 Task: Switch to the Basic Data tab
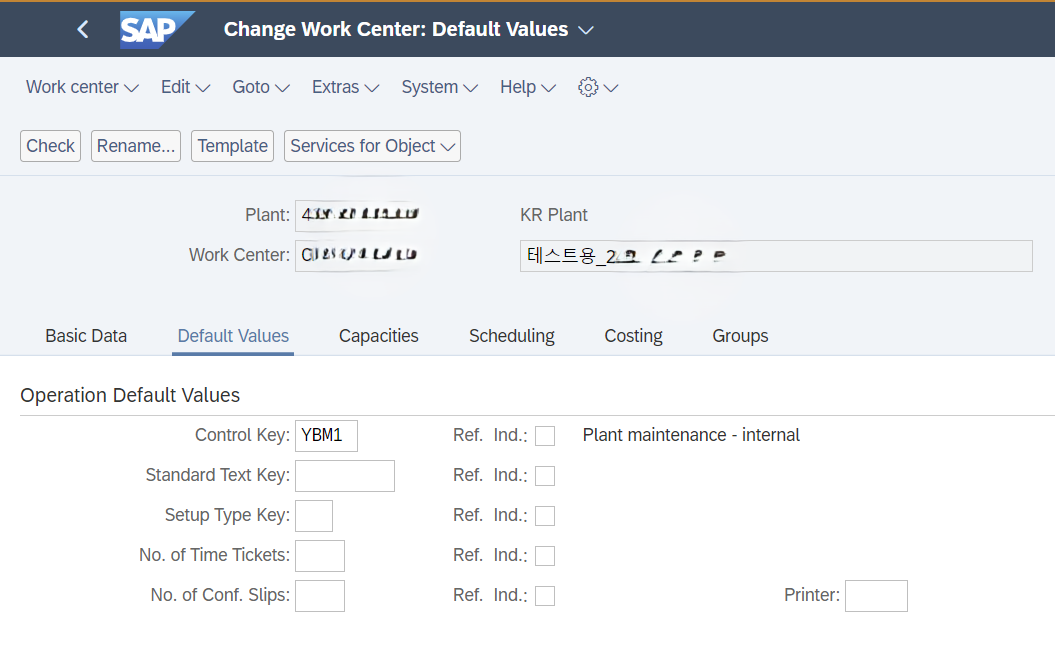(x=86, y=336)
